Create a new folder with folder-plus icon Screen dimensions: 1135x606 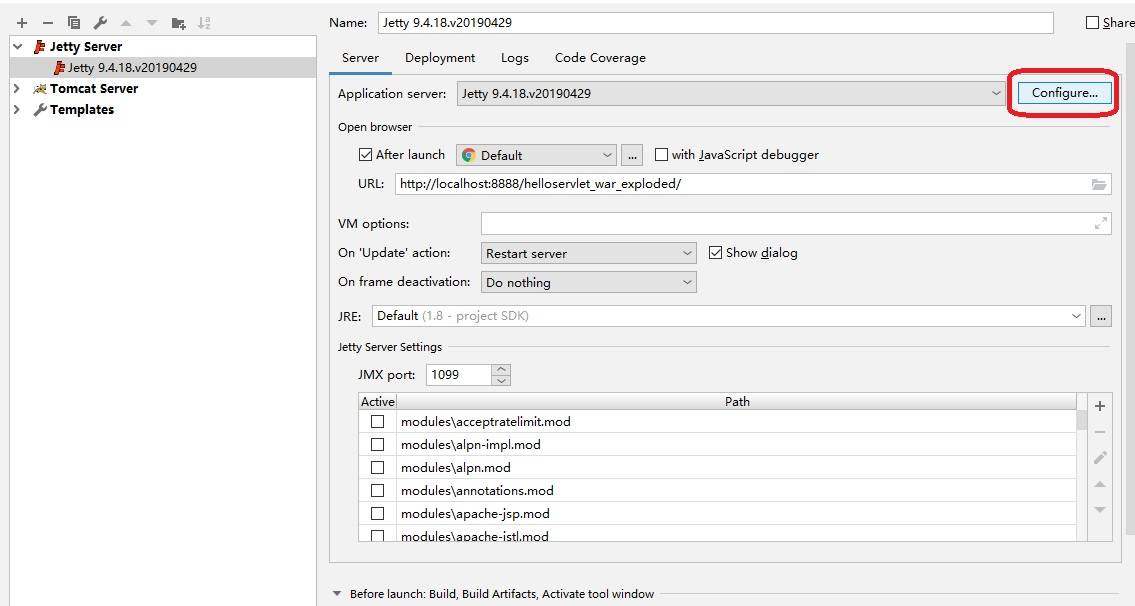pos(178,22)
